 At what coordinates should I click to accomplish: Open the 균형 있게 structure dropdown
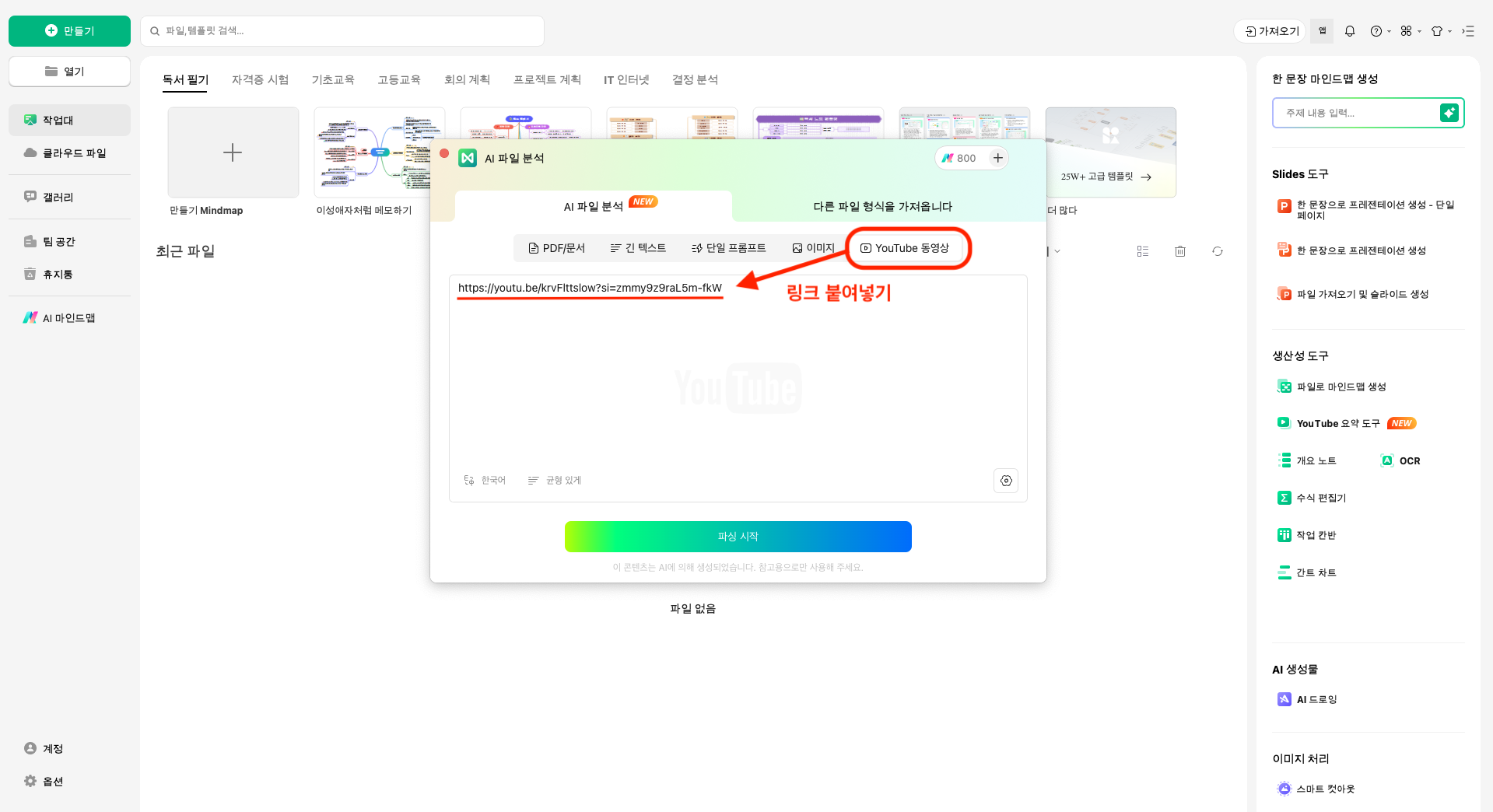click(555, 480)
